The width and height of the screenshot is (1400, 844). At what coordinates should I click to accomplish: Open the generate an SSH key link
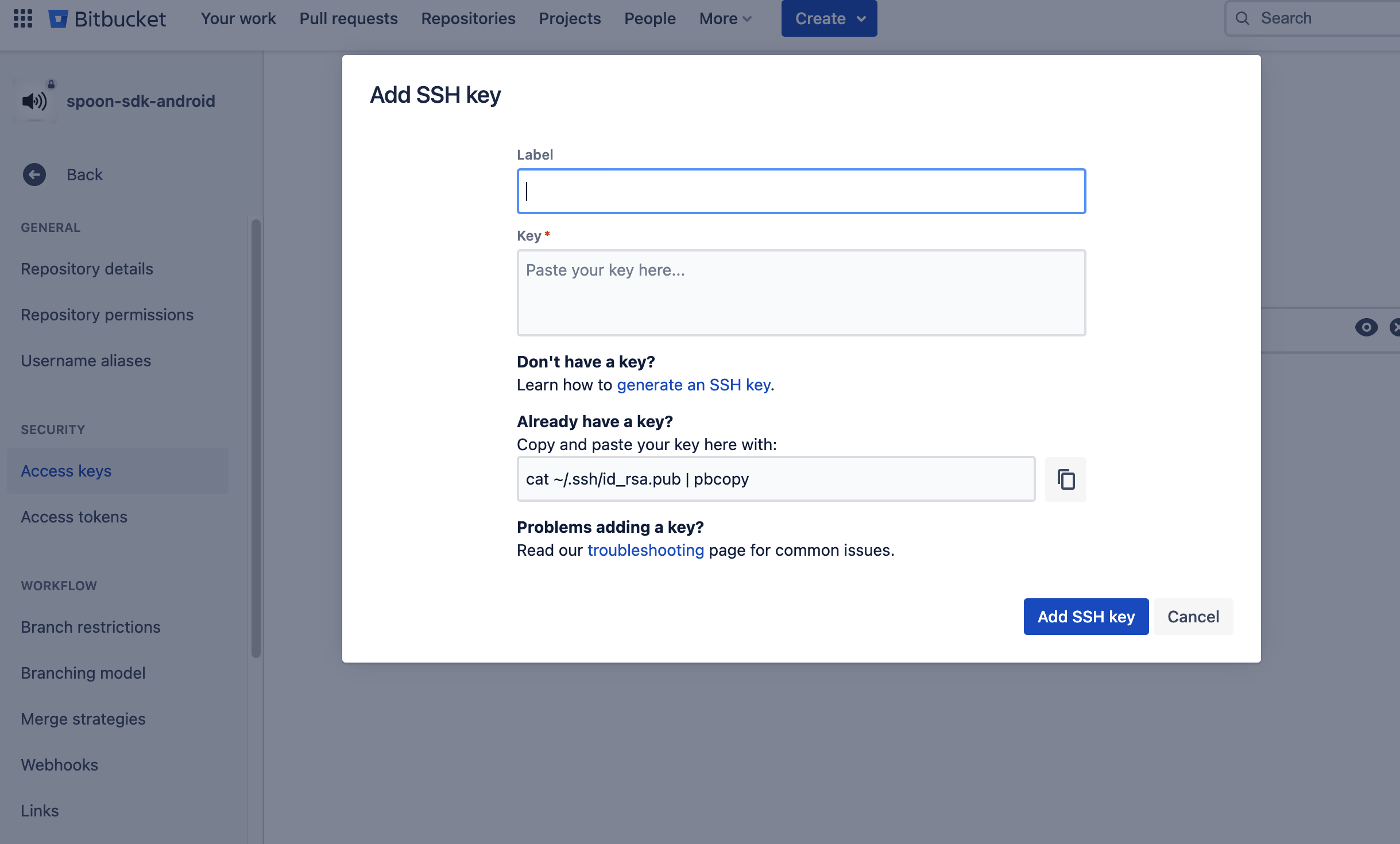pyautogui.click(x=694, y=385)
